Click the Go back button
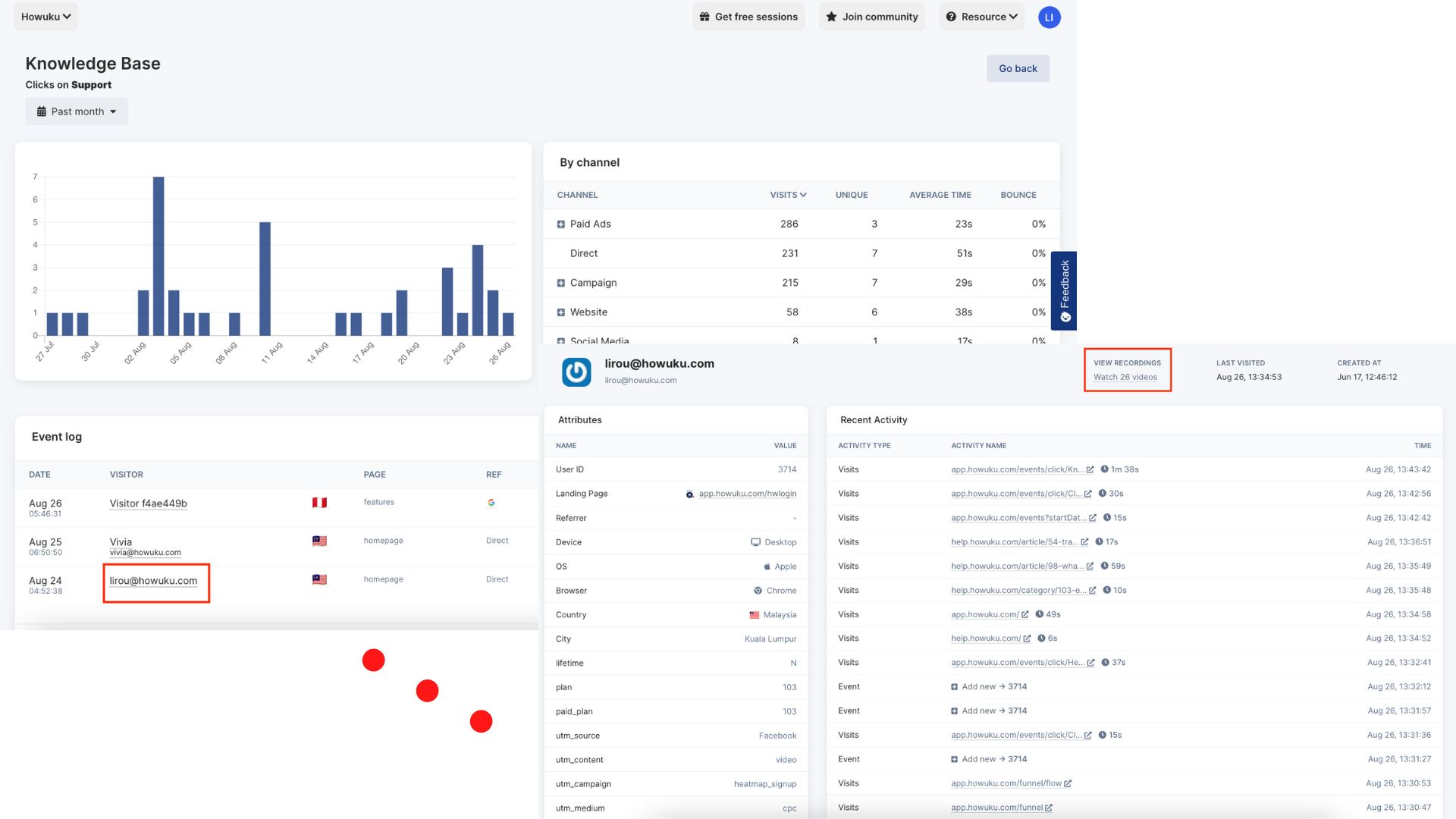 point(1018,68)
